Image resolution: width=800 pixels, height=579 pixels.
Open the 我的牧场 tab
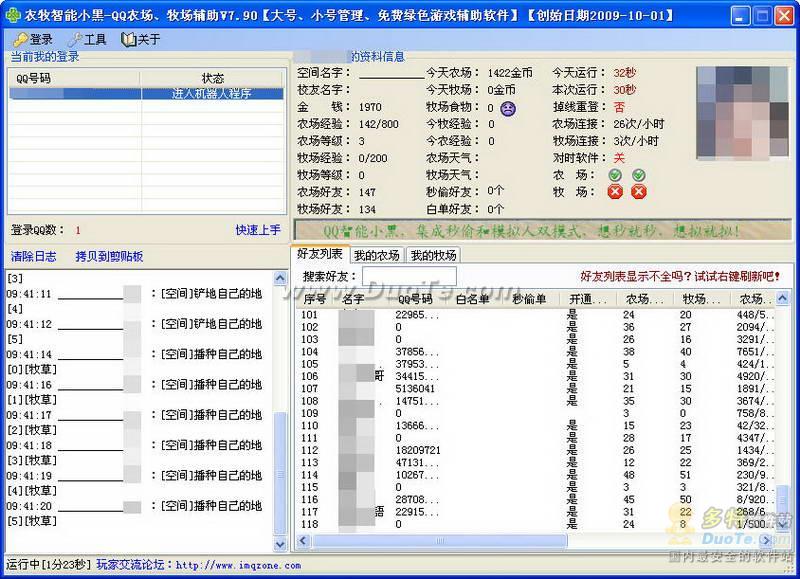432,255
